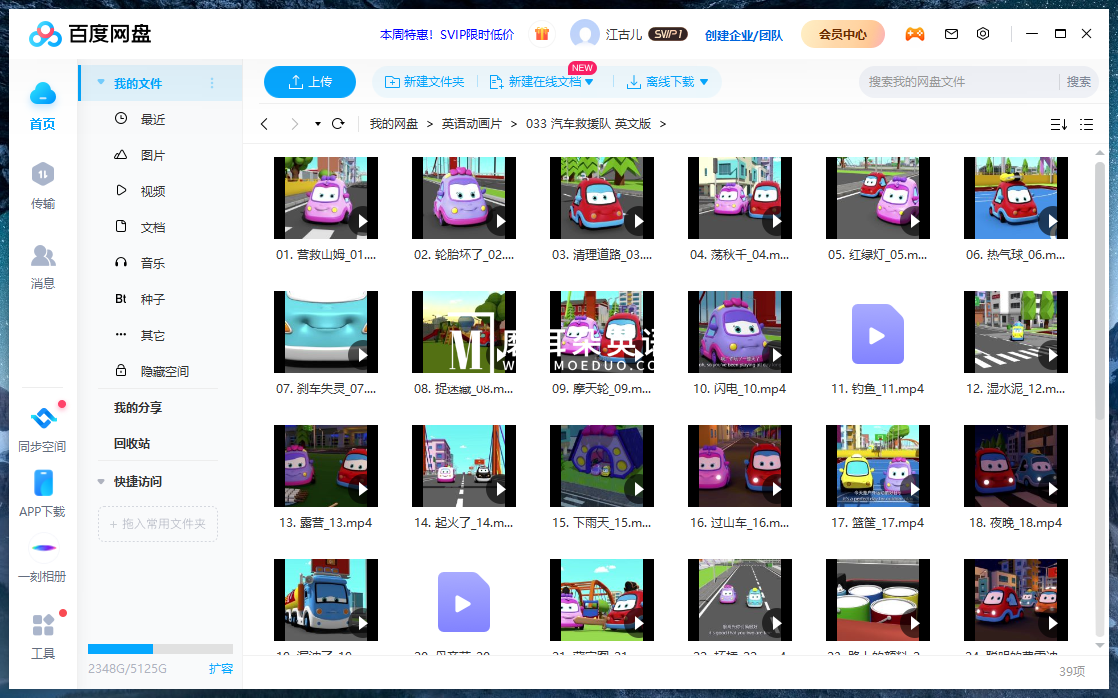Open 回收站 recycle bin entry

132,443
